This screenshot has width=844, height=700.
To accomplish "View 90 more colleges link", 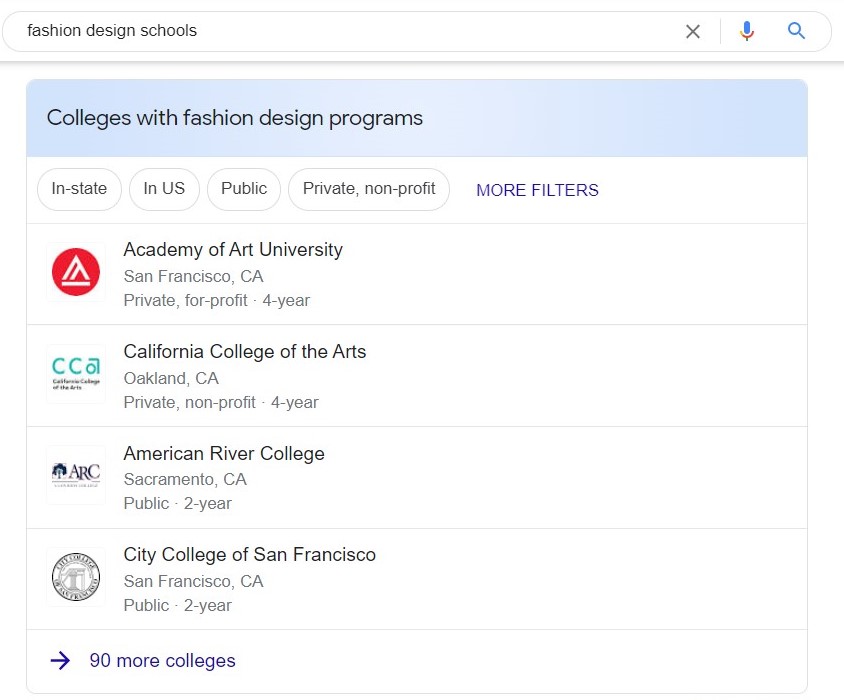I will 162,661.
